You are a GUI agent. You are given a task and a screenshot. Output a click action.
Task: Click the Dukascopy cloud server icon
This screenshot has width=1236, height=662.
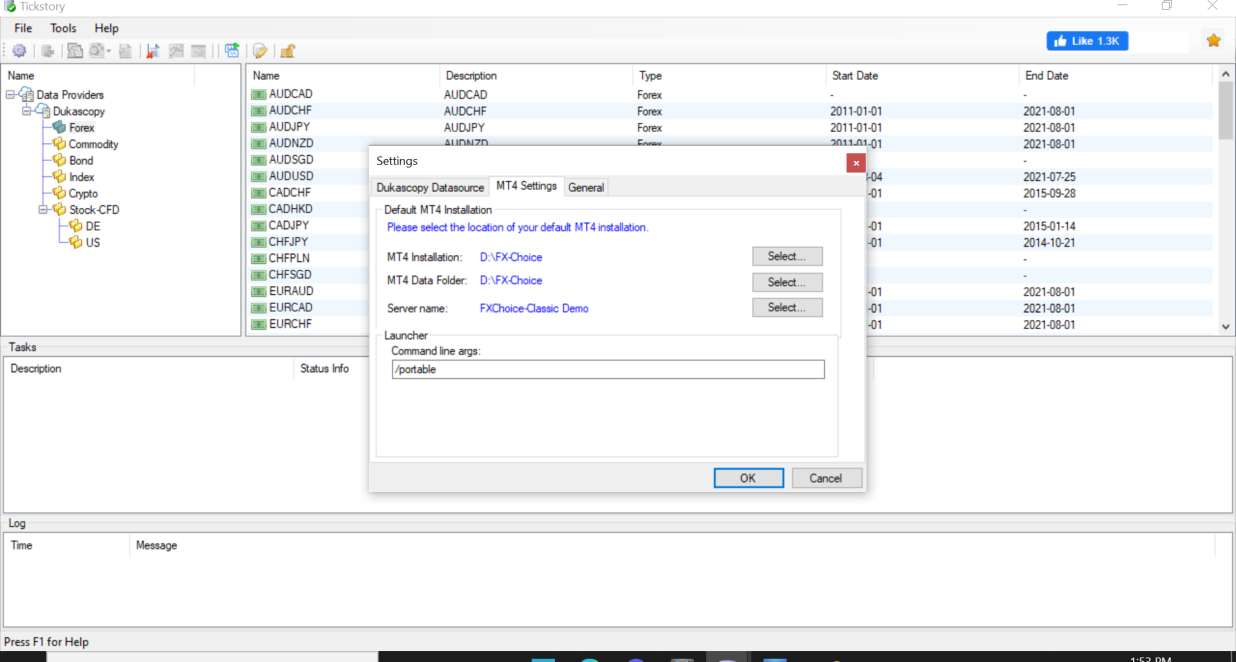coord(43,111)
